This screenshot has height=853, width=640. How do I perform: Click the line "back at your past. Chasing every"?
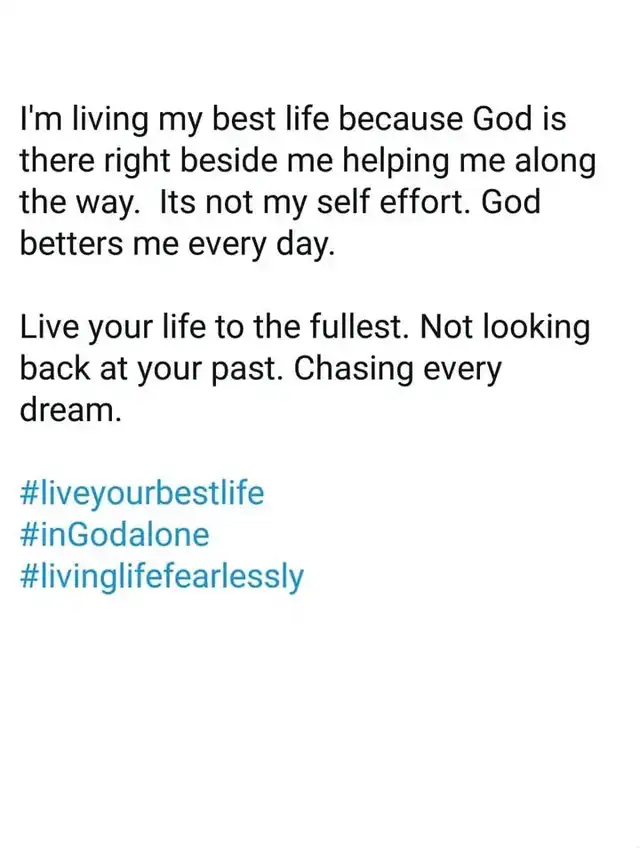coord(261,369)
